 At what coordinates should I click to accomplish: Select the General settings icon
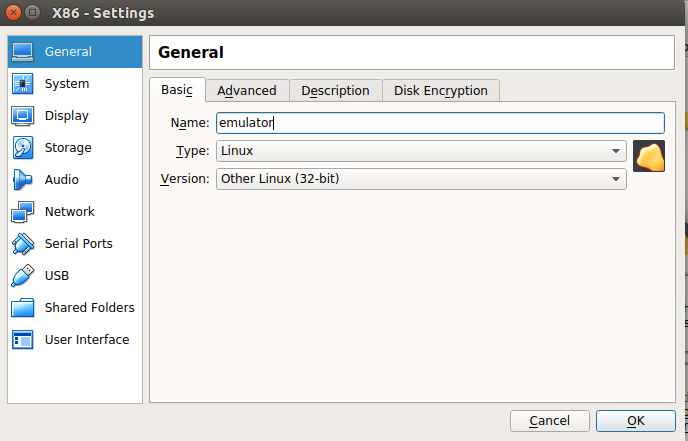(23, 52)
